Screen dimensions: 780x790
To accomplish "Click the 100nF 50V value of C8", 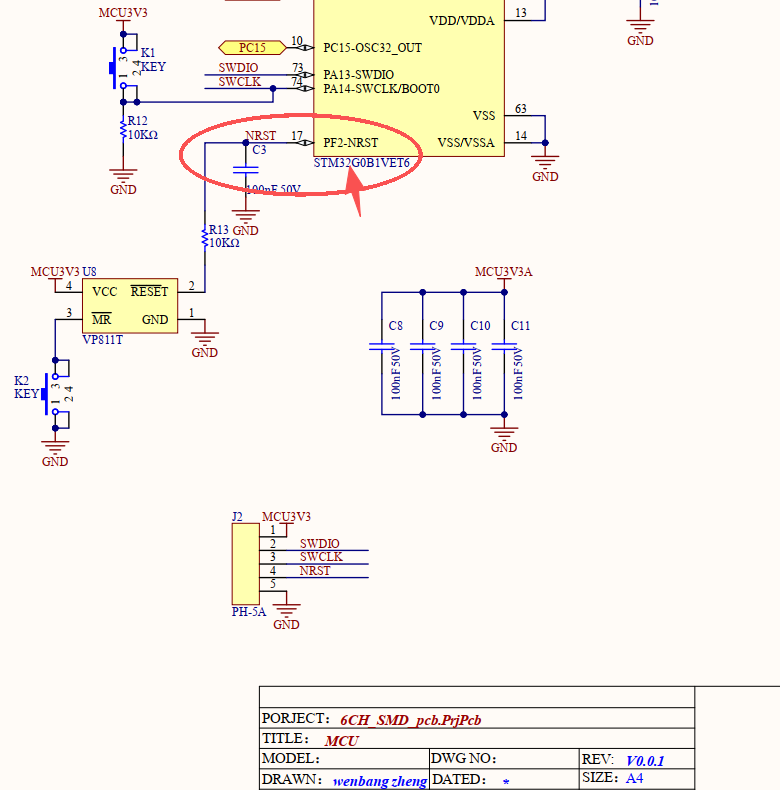I will pyautogui.click(x=396, y=374).
